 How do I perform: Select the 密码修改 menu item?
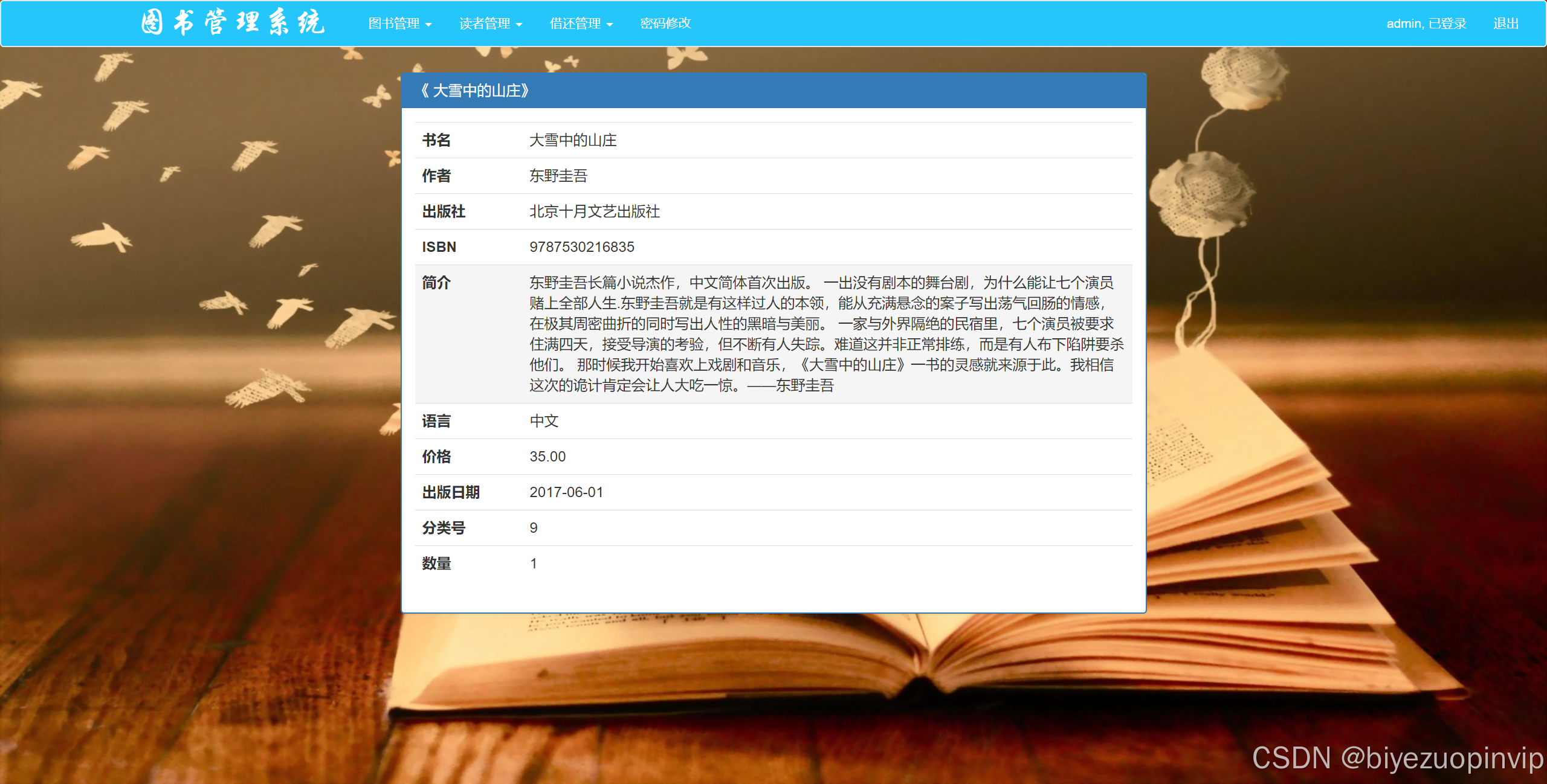tap(665, 24)
